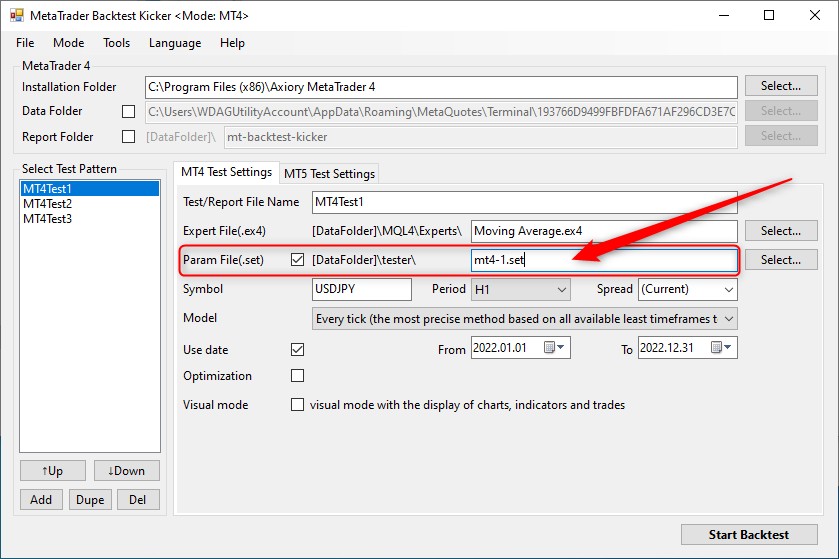Uncheck the Param File(.set) checkbox
The image size is (839, 559).
tap(298, 260)
